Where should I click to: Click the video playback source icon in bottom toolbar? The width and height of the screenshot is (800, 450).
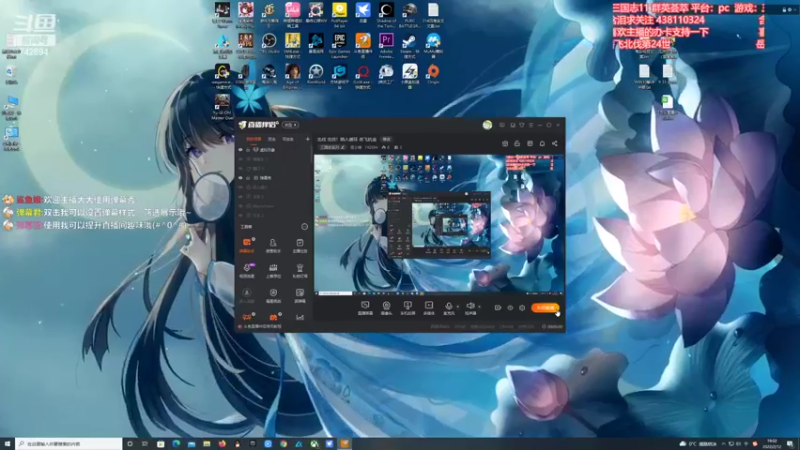point(429,308)
